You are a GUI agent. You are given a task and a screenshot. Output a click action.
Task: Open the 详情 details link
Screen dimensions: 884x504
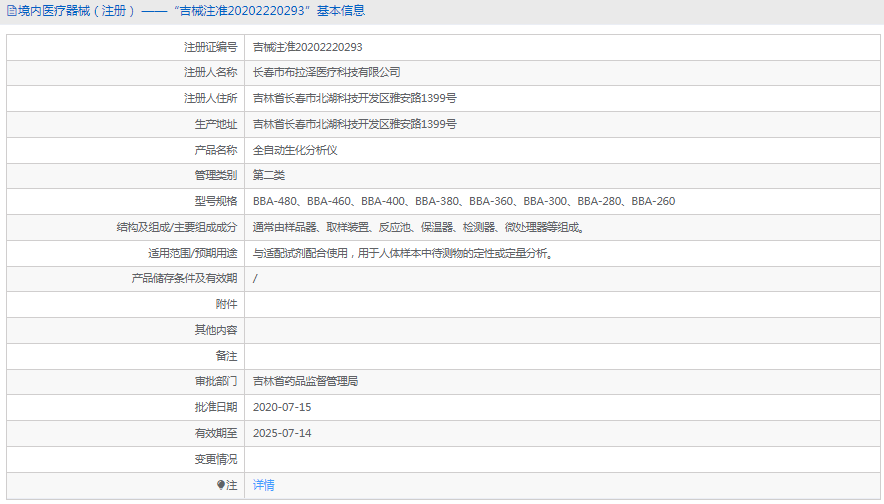[x=263, y=485]
